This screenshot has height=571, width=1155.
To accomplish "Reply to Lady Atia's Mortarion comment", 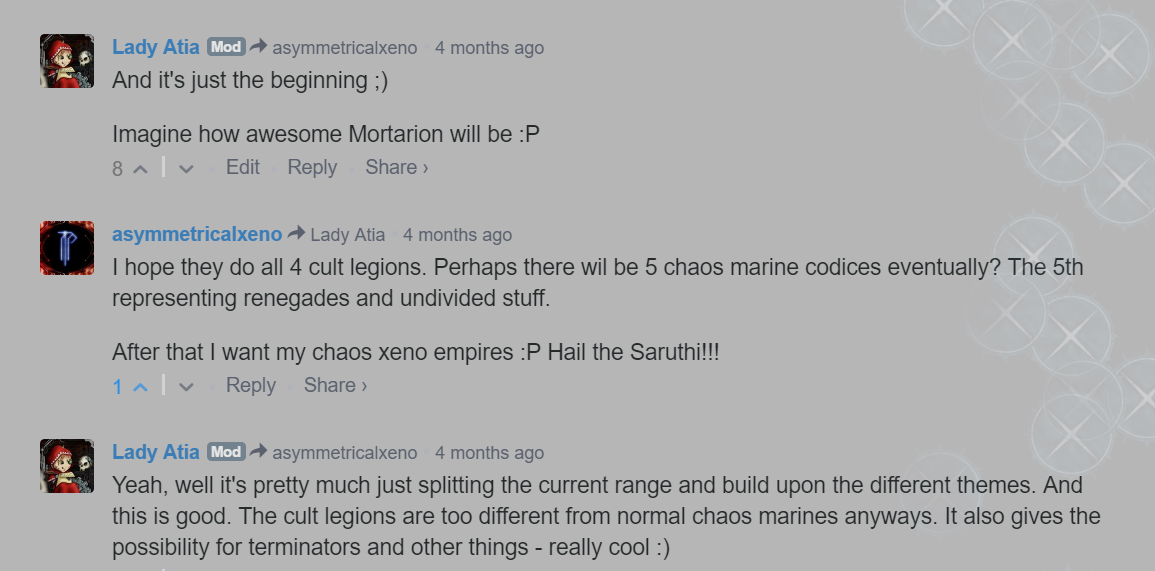I will pyautogui.click(x=312, y=167).
